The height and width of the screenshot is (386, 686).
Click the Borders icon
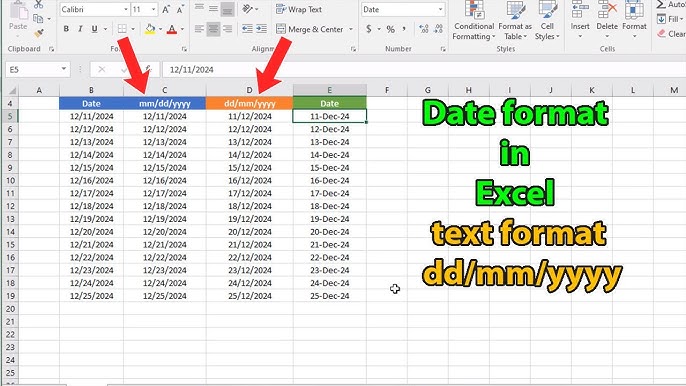(x=122, y=29)
